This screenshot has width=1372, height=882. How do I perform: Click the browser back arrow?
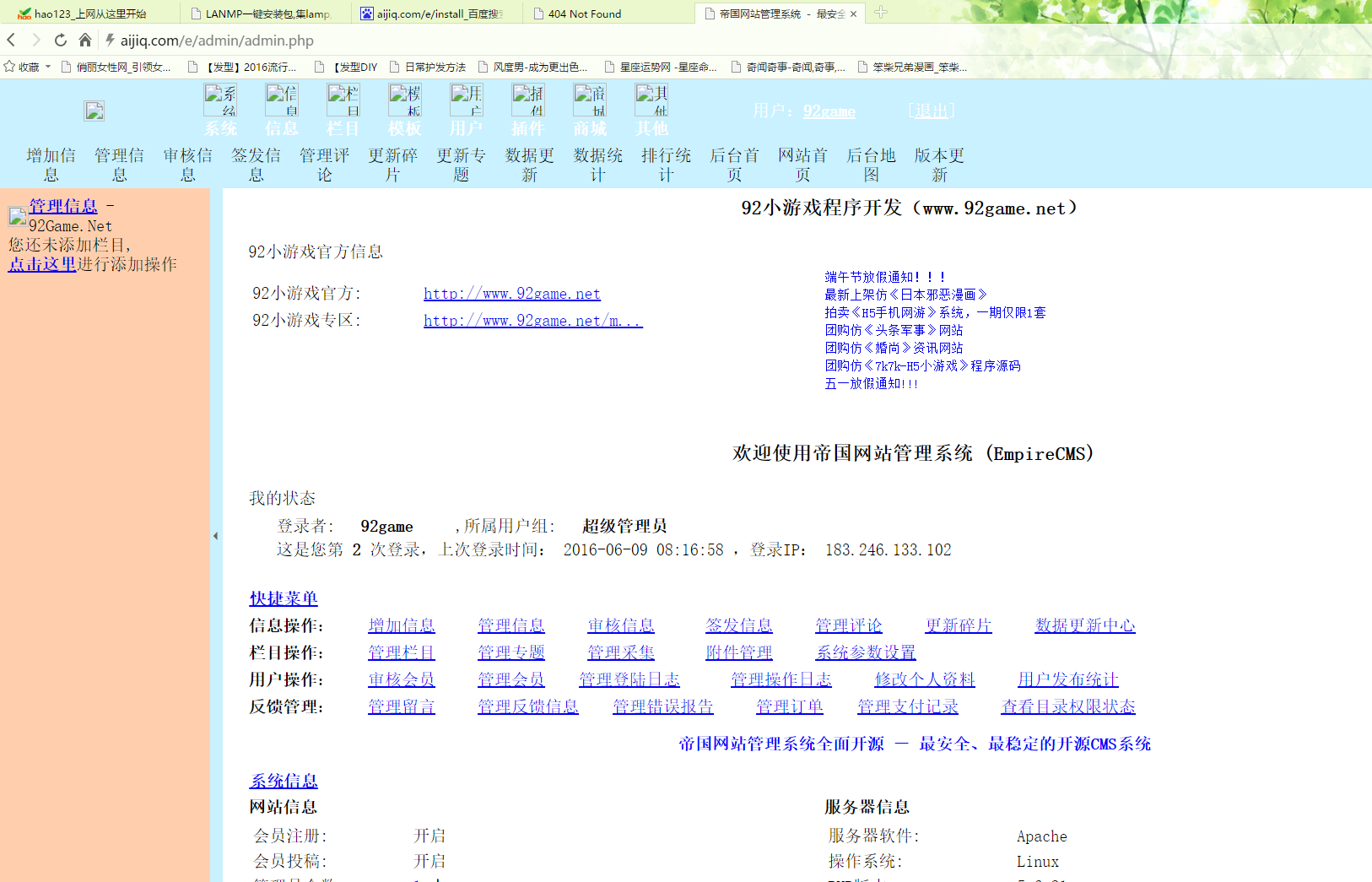[x=12, y=40]
